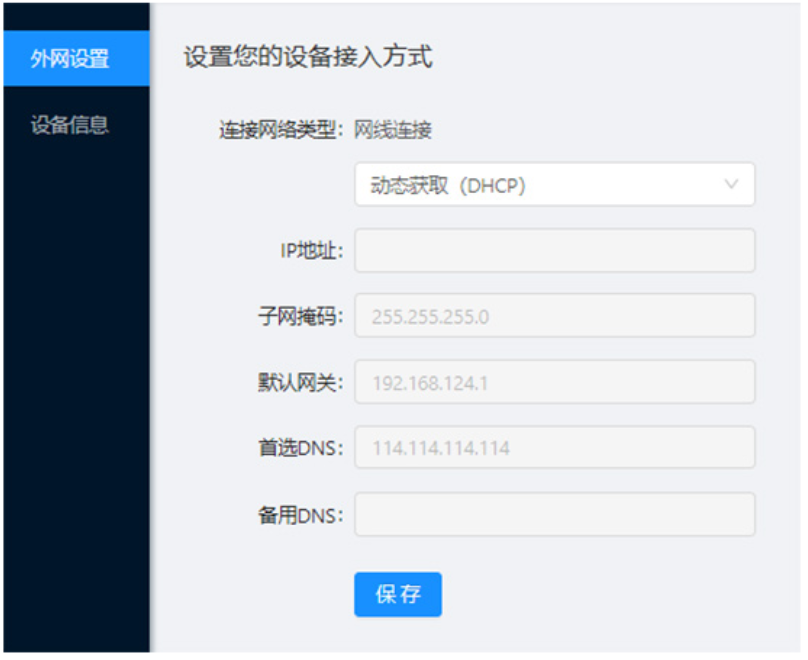Click the 备用DNS input field
This screenshot has height=660, width=808.
tap(554, 514)
